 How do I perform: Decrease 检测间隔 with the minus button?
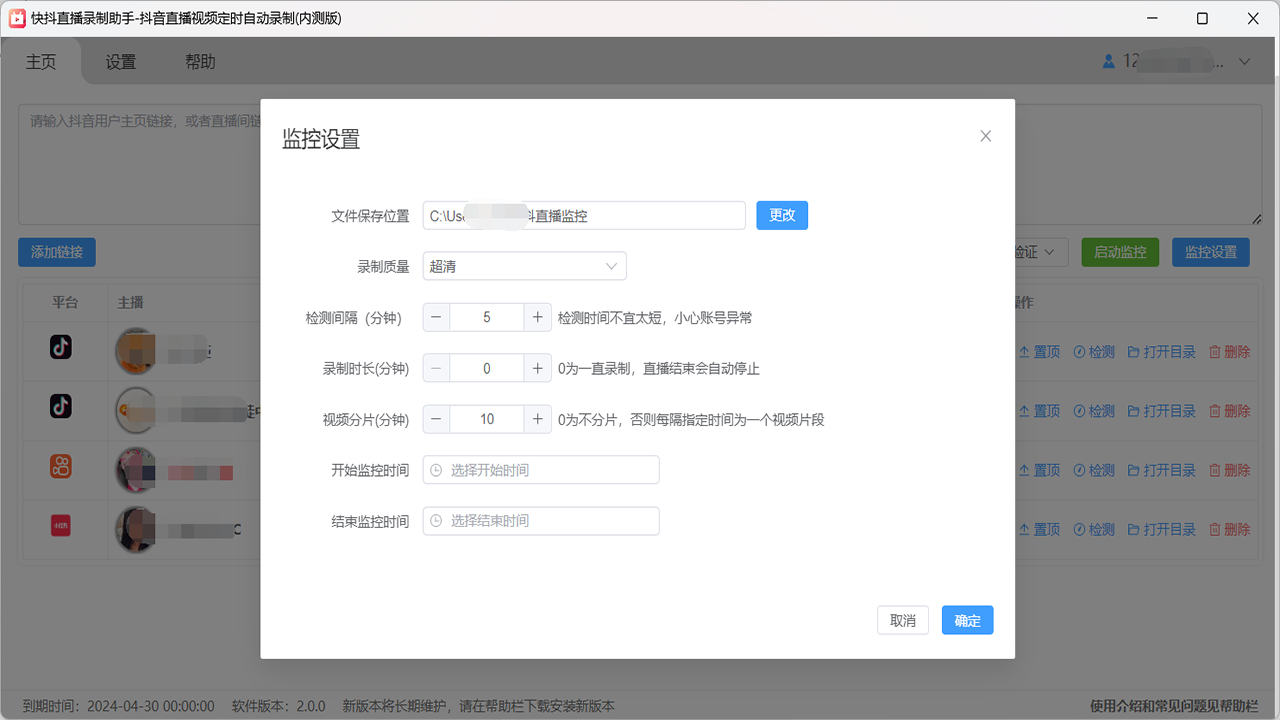[437, 317]
